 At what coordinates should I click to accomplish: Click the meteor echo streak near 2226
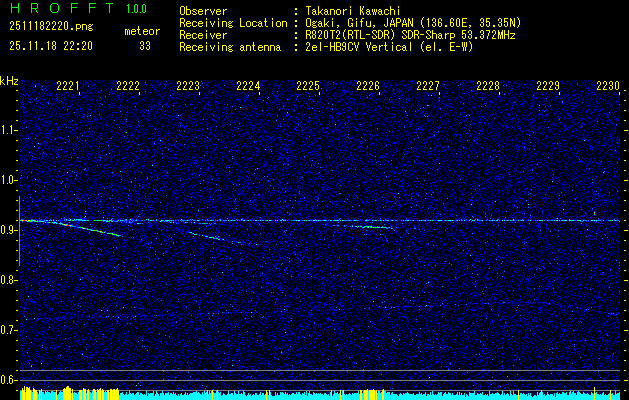(372, 227)
